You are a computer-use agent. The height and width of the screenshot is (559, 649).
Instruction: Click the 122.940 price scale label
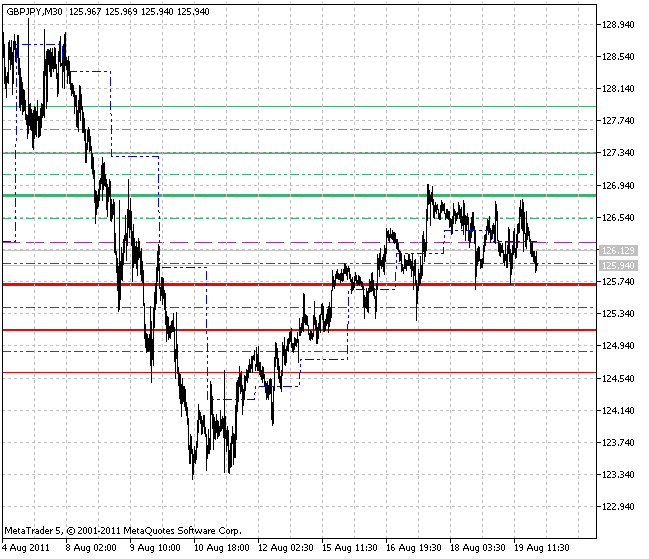click(x=618, y=506)
